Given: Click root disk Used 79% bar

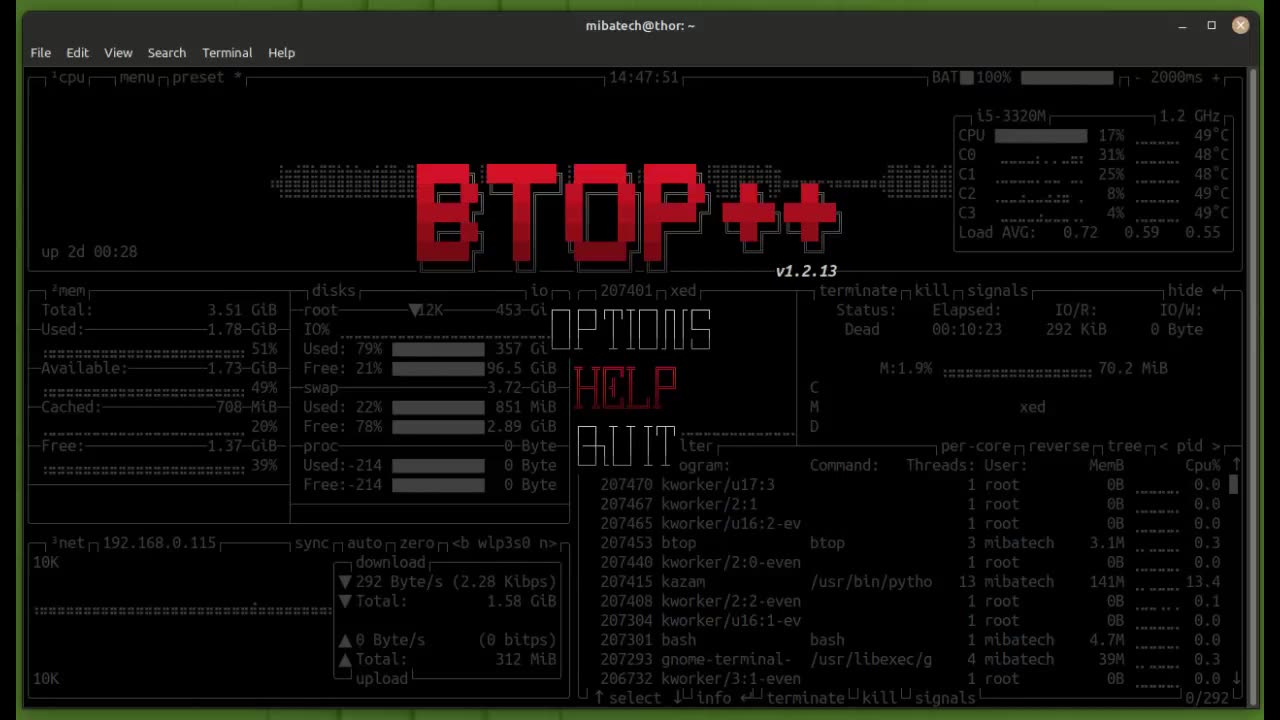Looking at the screenshot, I should tap(438, 349).
